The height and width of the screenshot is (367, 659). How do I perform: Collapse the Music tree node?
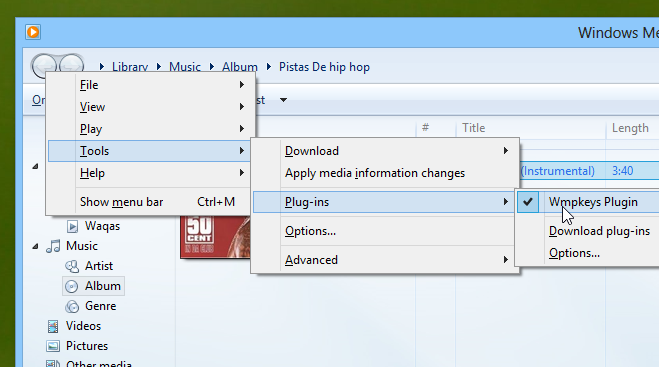tap(35, 246)
